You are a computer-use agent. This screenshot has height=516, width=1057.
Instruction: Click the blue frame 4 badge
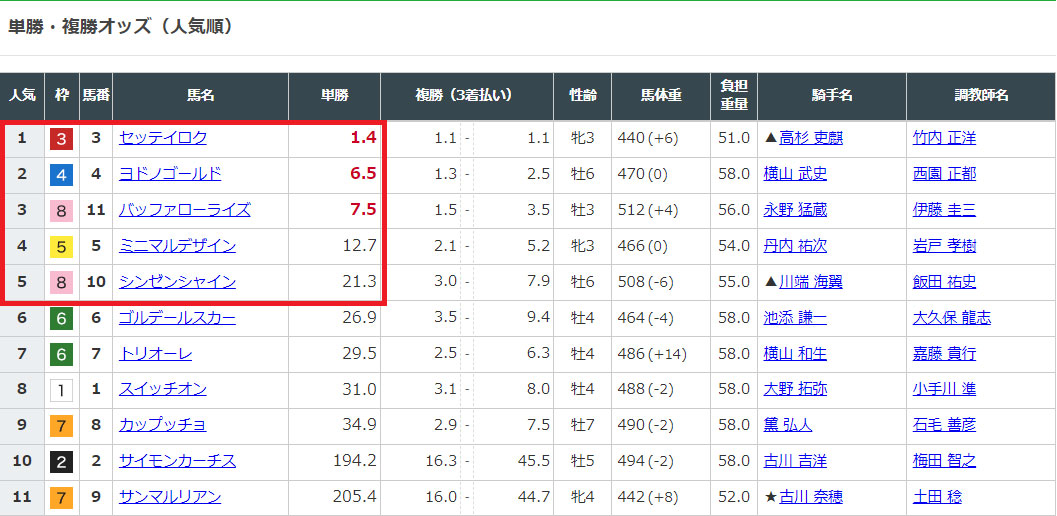tap(62, 175)
